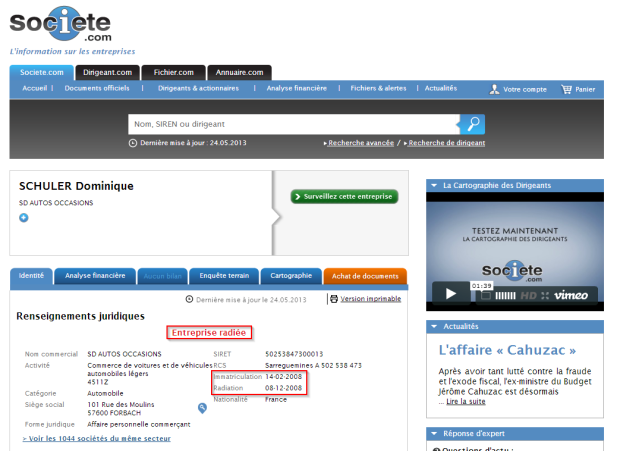Click the printer icon for the printable version
Image resolution: width=620 pixels, height=451 pixels.
(x=334, y=299)
